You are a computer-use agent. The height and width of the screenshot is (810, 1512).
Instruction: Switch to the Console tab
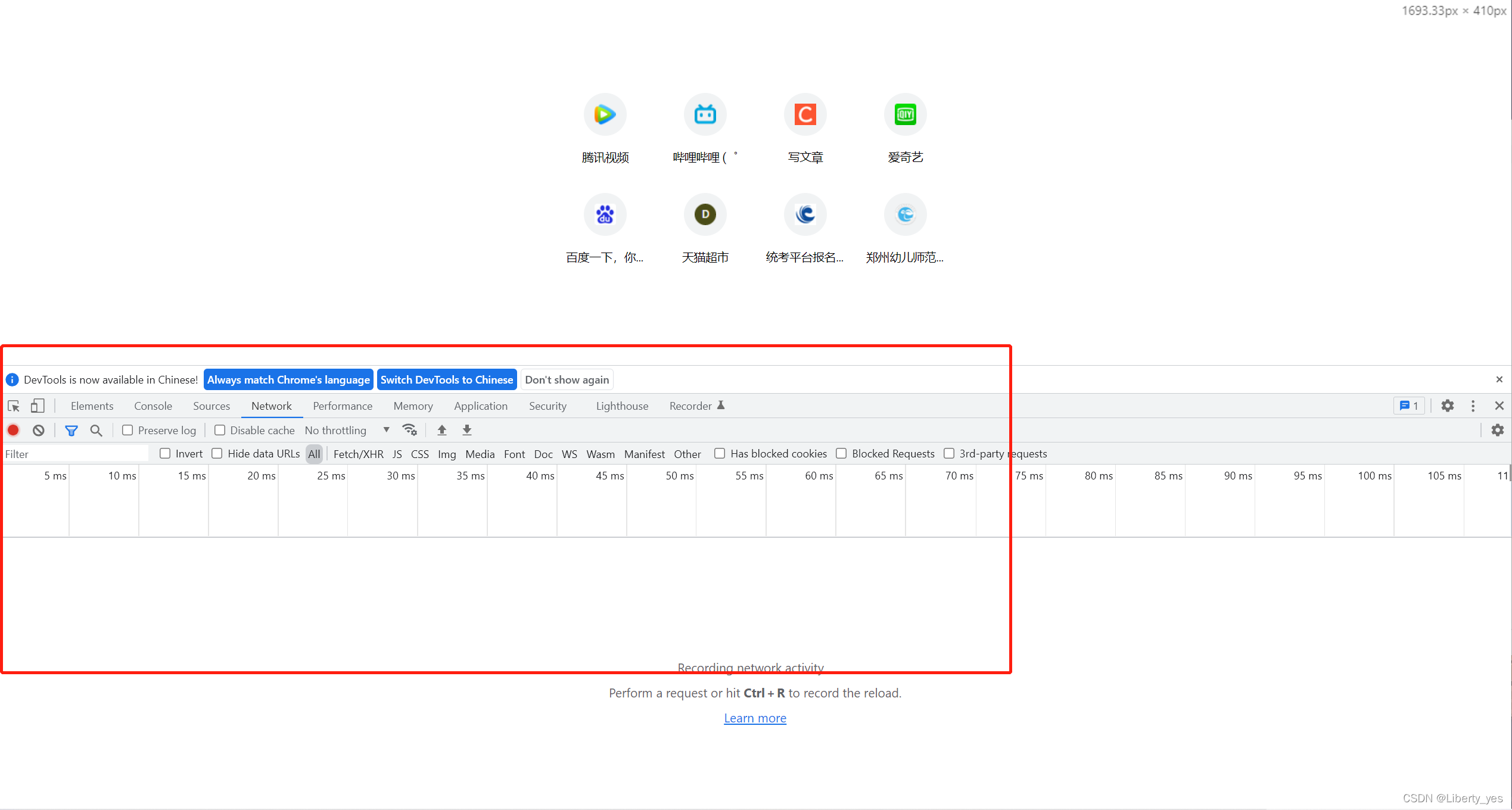coord(153,406)
